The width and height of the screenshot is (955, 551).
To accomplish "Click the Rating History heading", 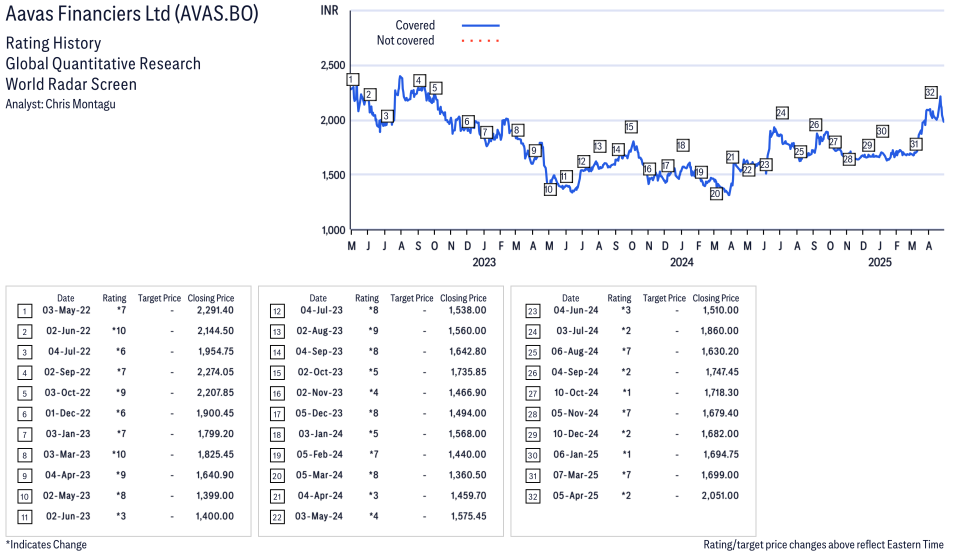I will tap(54, 43).
